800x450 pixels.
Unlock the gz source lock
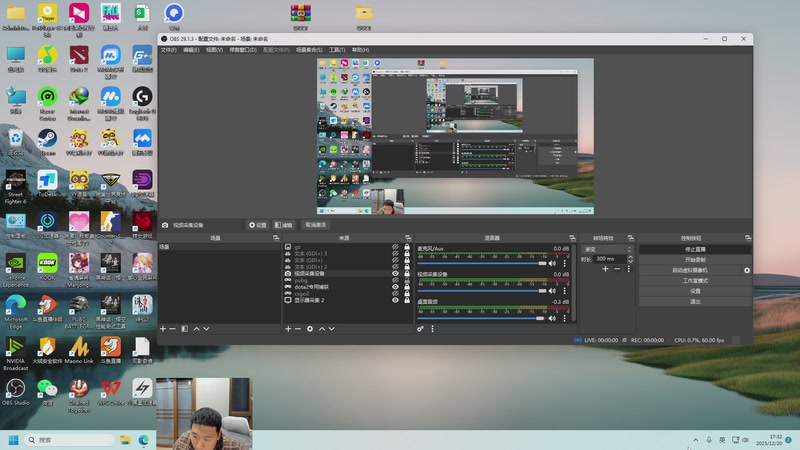coord(407,247)
